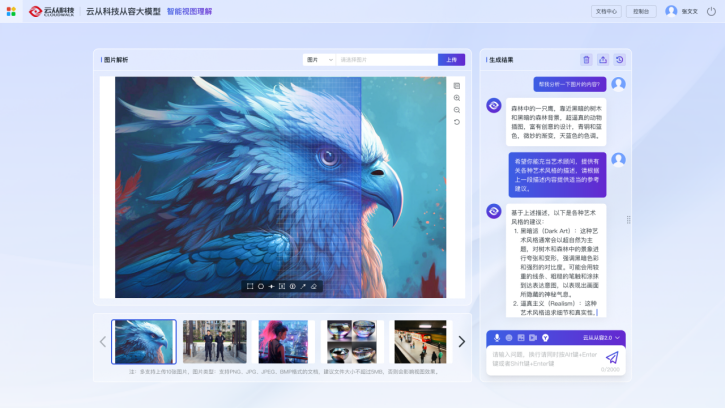The width and height of the screenshot is (725, 408).
Task: Send message with the paper plane icon
Action: (612, 357)
